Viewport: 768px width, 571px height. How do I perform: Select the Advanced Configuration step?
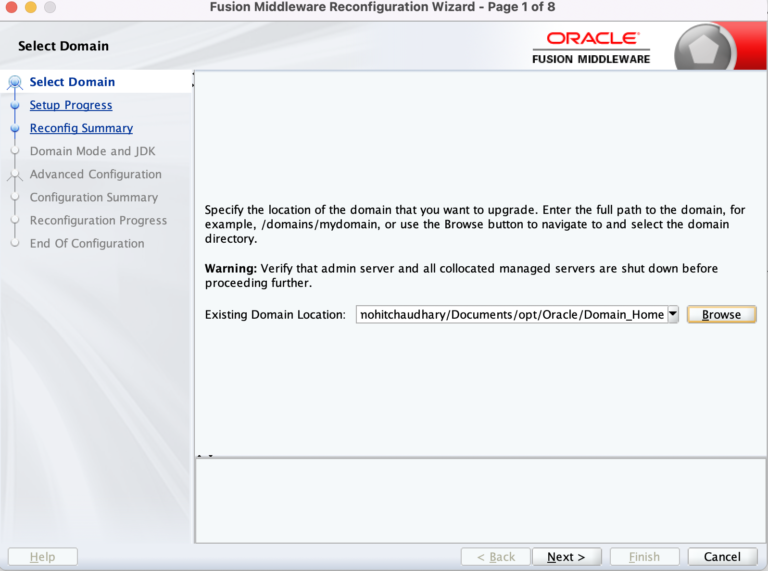click(x=96, y=174)
